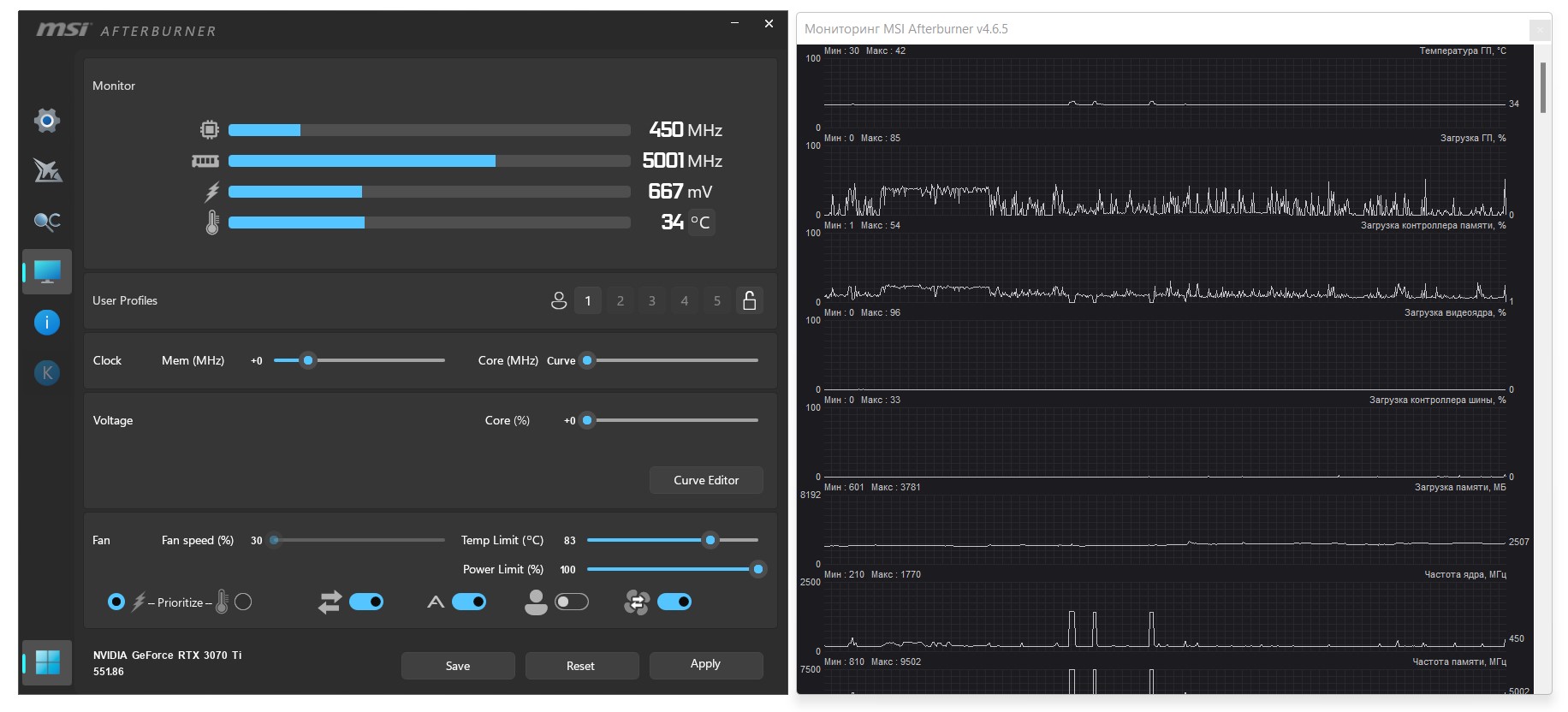1568x712 pixels.
Task: Close the monitoring window
Action: pyautogui.click(x=1540, y=30)
